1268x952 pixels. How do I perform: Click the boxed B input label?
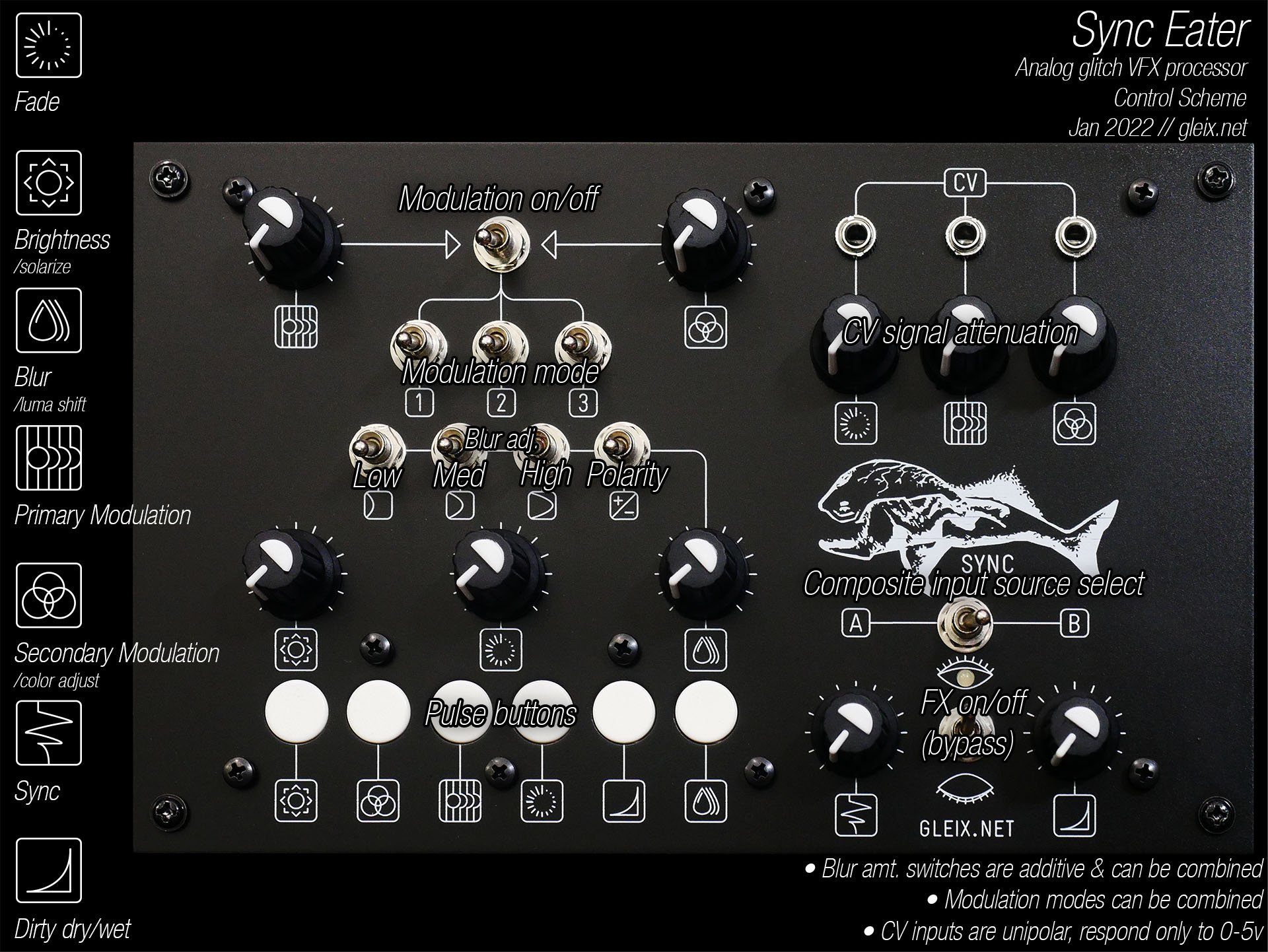[x=1074, y=623]
